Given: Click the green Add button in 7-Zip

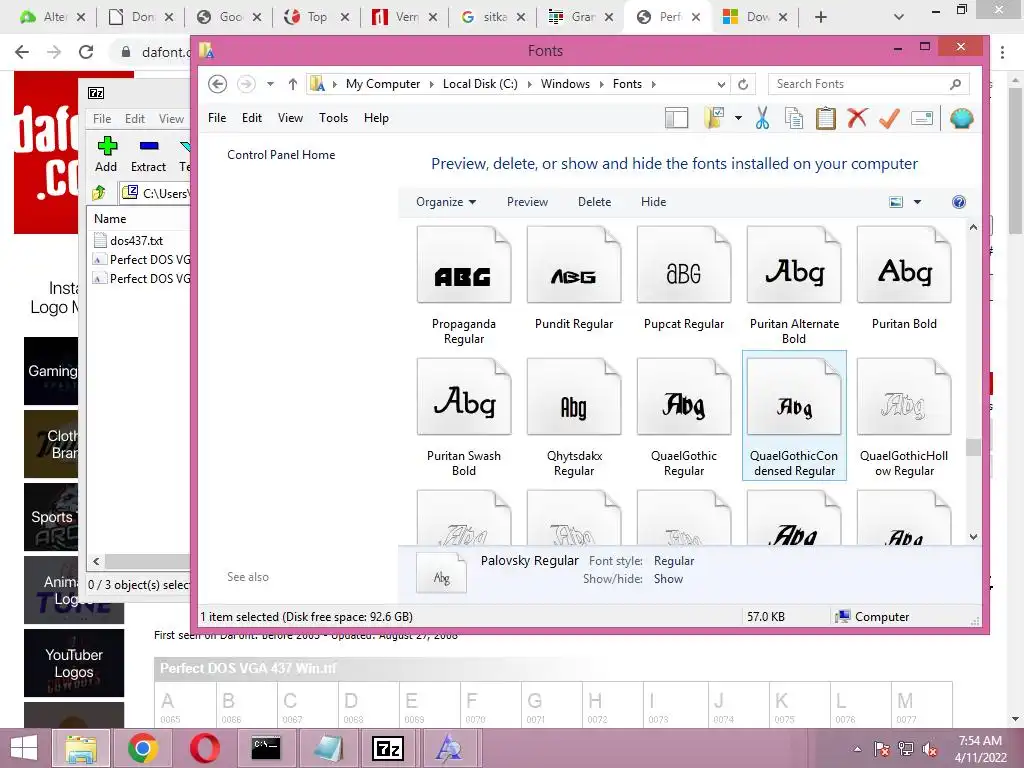Looking at the screenshot, I should pos(106,154).
